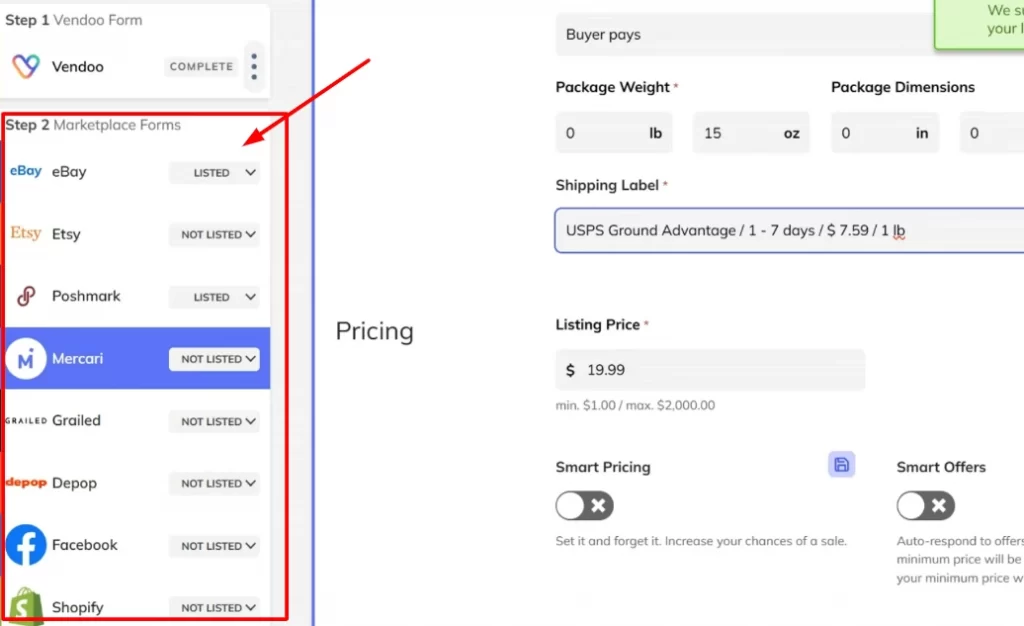The width and height of the screenshot is (1024, 626).
Task: Open Facebook NOT LISTED status dropdown
Action: [214, 546]
